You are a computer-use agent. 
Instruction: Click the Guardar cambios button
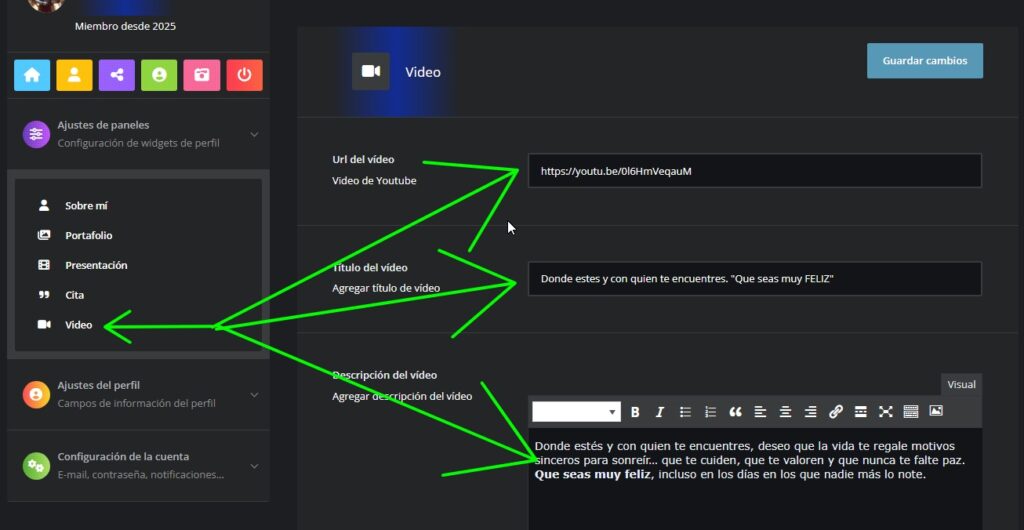(924, 61)
